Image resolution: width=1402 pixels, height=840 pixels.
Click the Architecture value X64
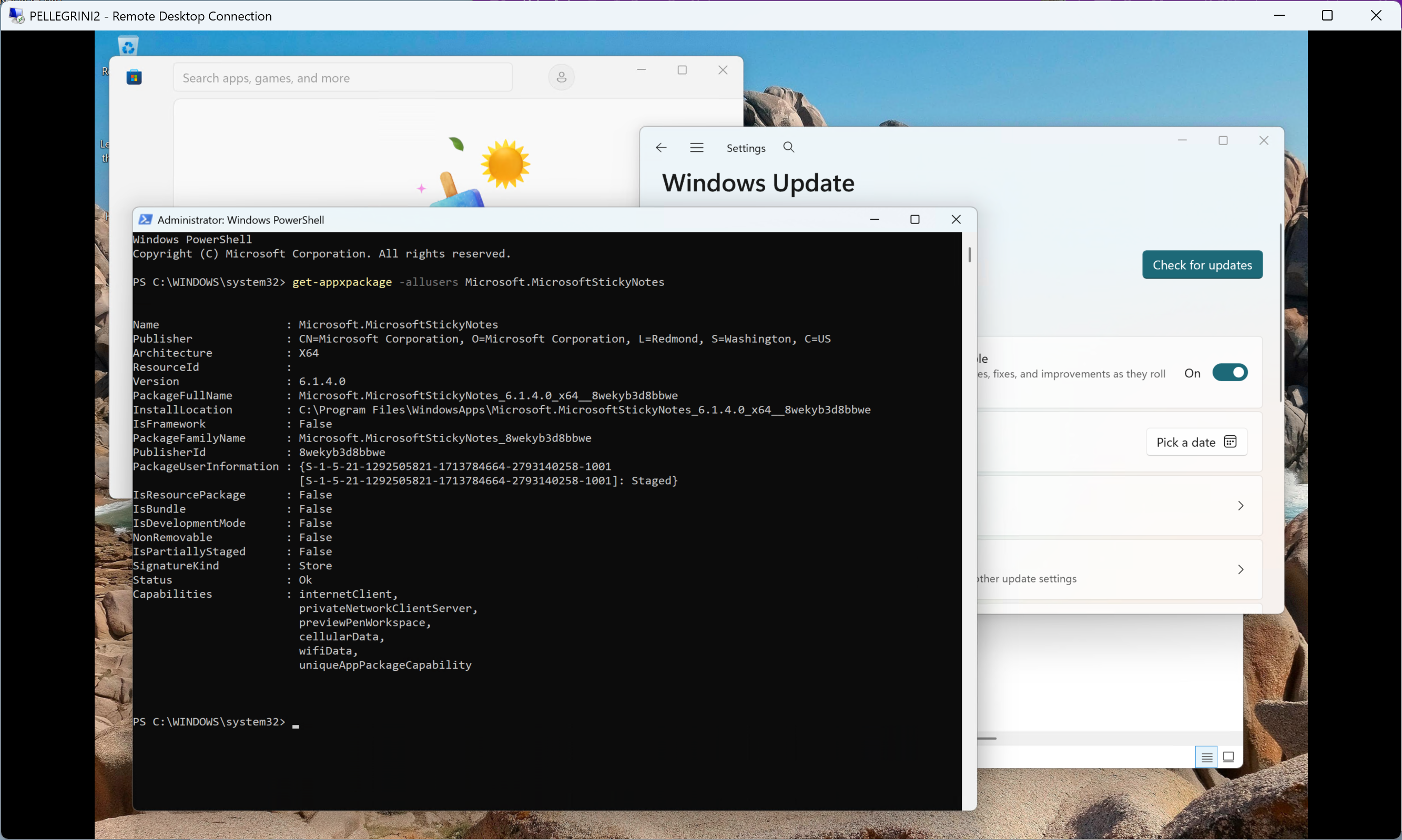(309, 353)
